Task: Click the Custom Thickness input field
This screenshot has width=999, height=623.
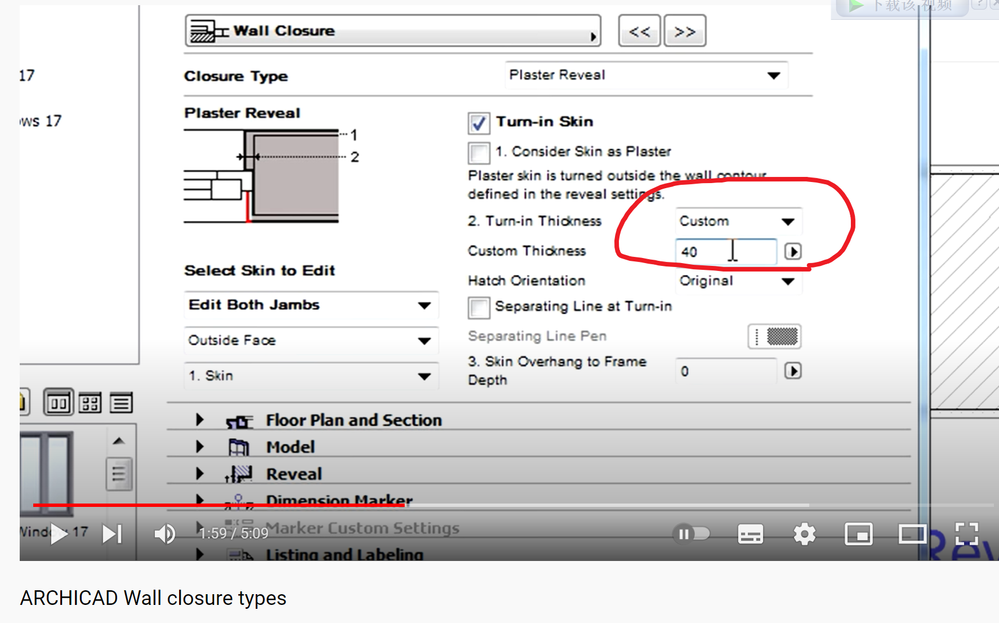Action: point(726,252)
